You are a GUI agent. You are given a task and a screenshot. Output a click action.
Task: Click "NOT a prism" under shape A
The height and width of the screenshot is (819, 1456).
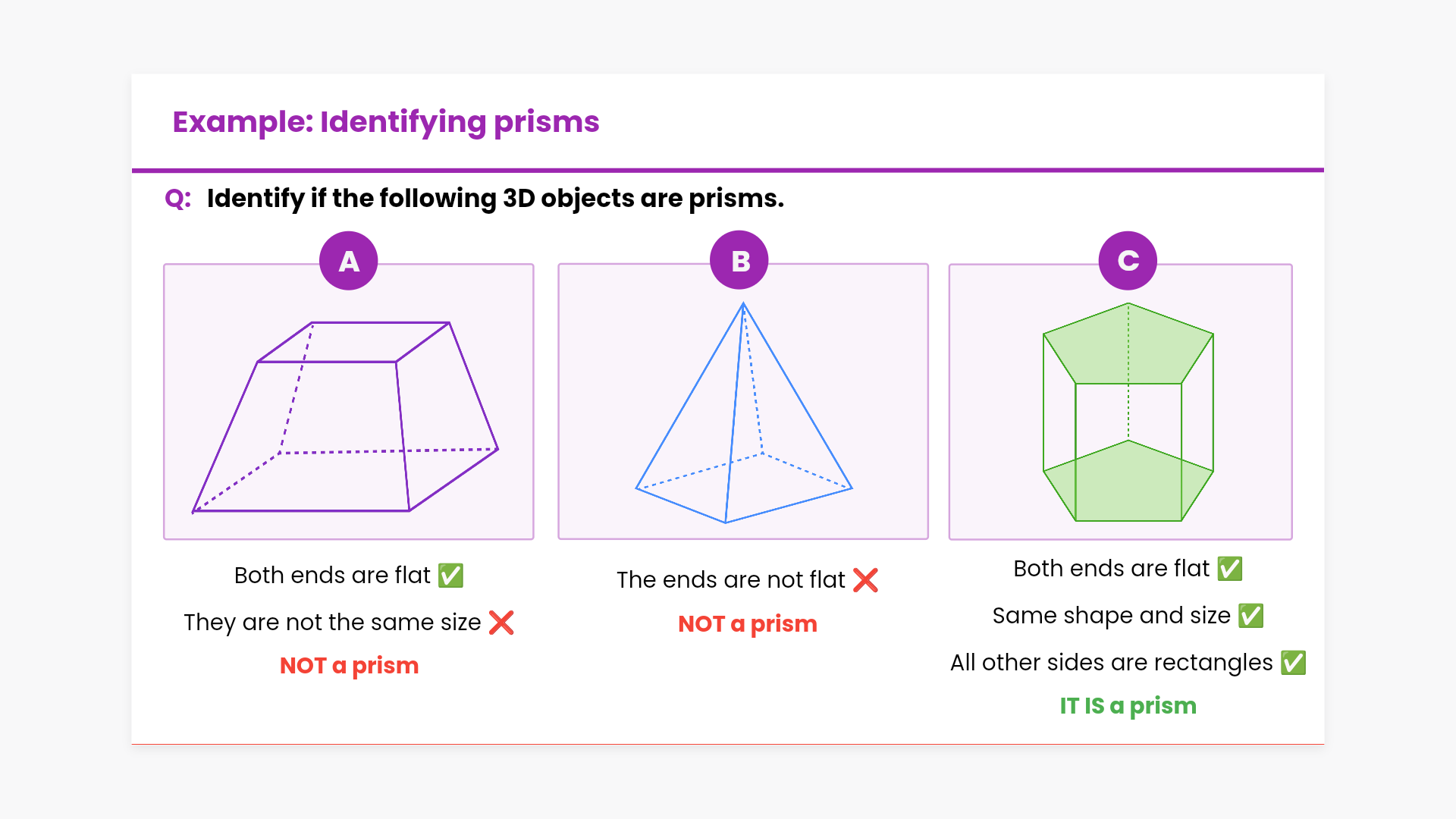(x=349, y=666)
